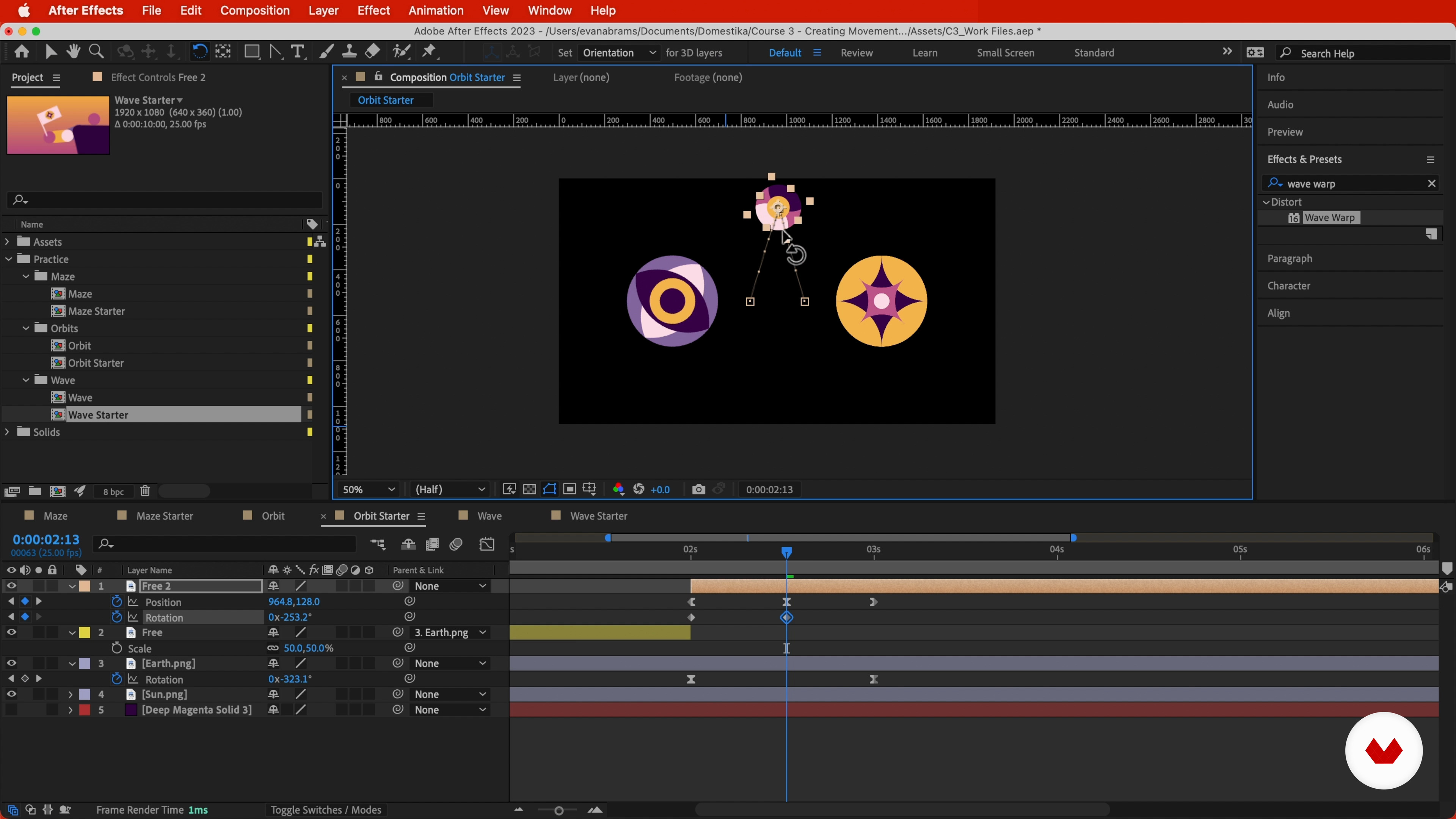Click the Free layer yellow label color

[x=85, y=632]
